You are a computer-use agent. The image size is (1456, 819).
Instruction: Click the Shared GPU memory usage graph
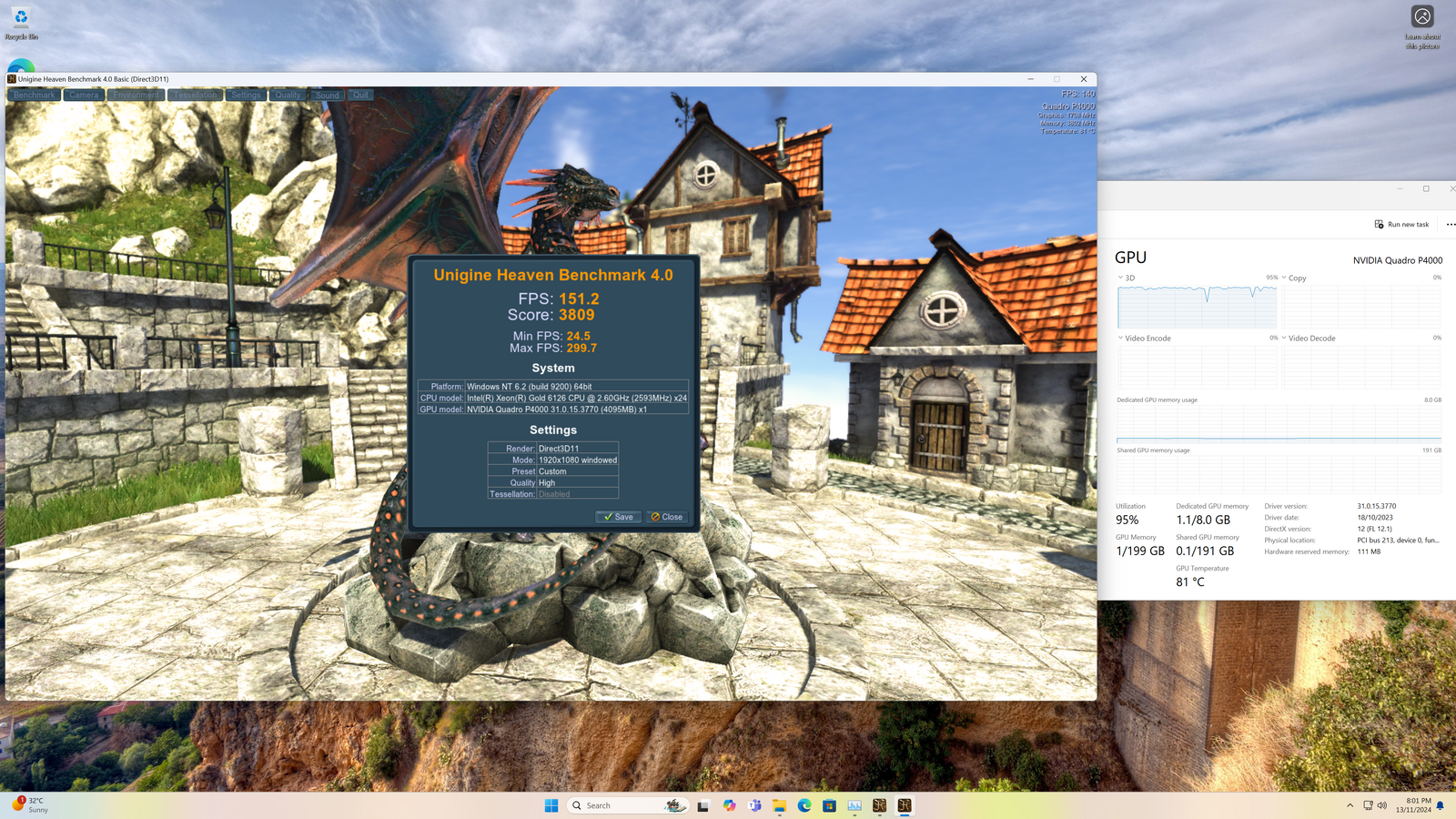click(1279, 474)
